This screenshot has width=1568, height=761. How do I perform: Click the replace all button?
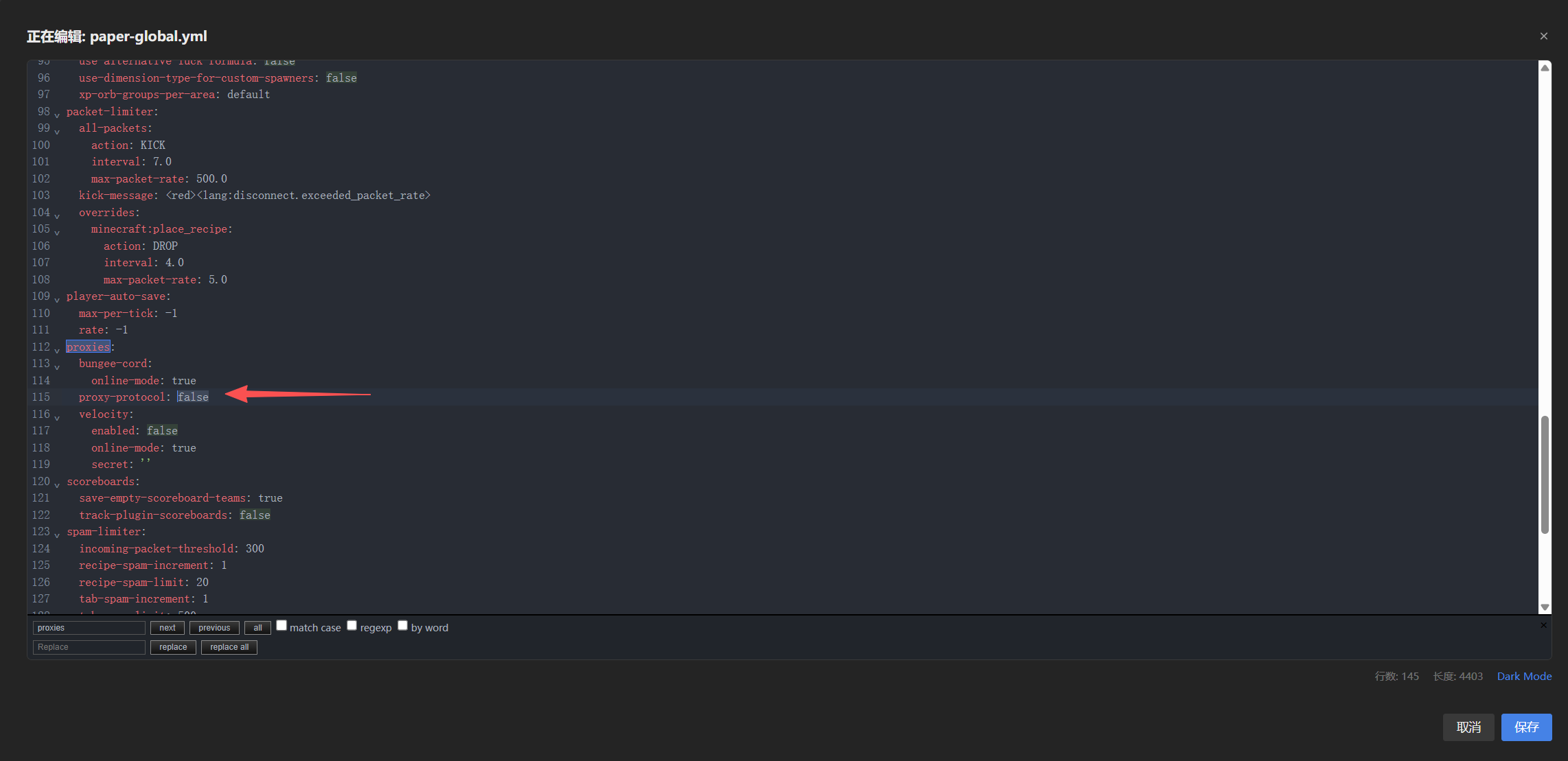tap(229, 647)
